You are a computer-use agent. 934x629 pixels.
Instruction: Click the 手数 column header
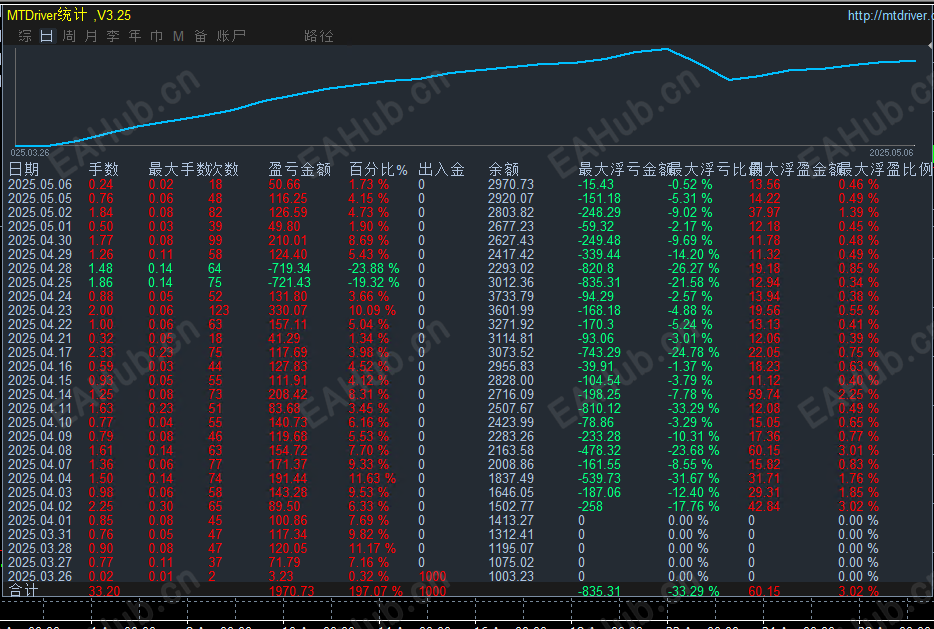(x=104, y=170)
